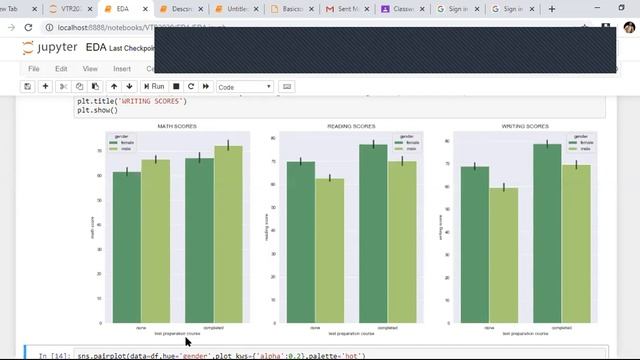This screenshot has width=640, height=360.
Task: Rename notebook via EDA title
Action: (96, 47)
